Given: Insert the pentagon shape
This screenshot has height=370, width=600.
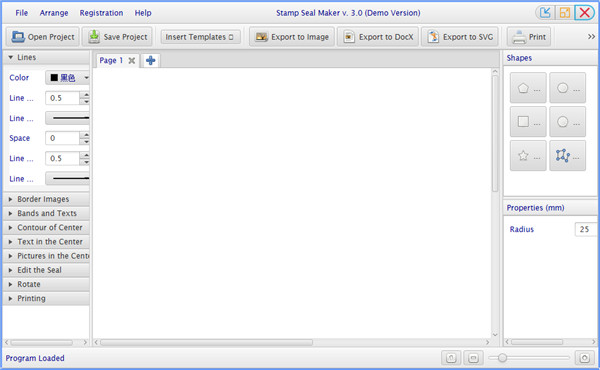Looking at the screenshot, I should [528, 88].
